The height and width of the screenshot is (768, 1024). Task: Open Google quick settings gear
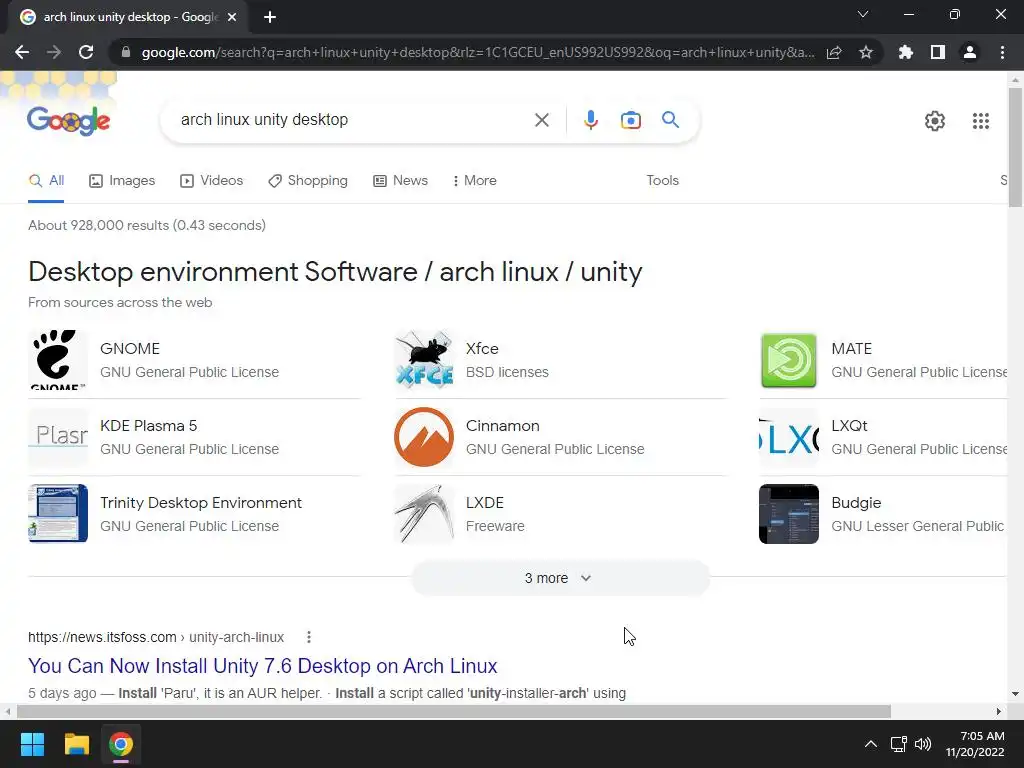click(935, 121)
